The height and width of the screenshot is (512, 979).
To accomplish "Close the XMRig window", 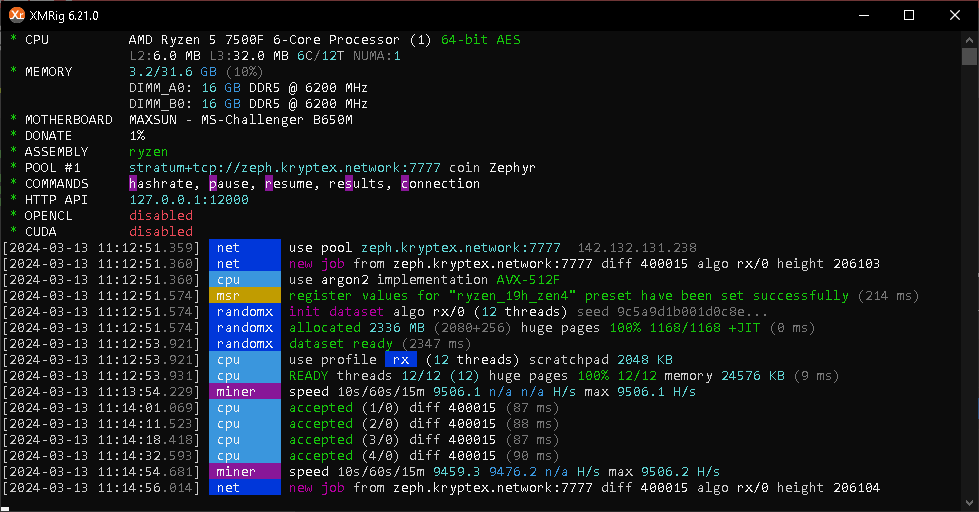I will (955, 15).
